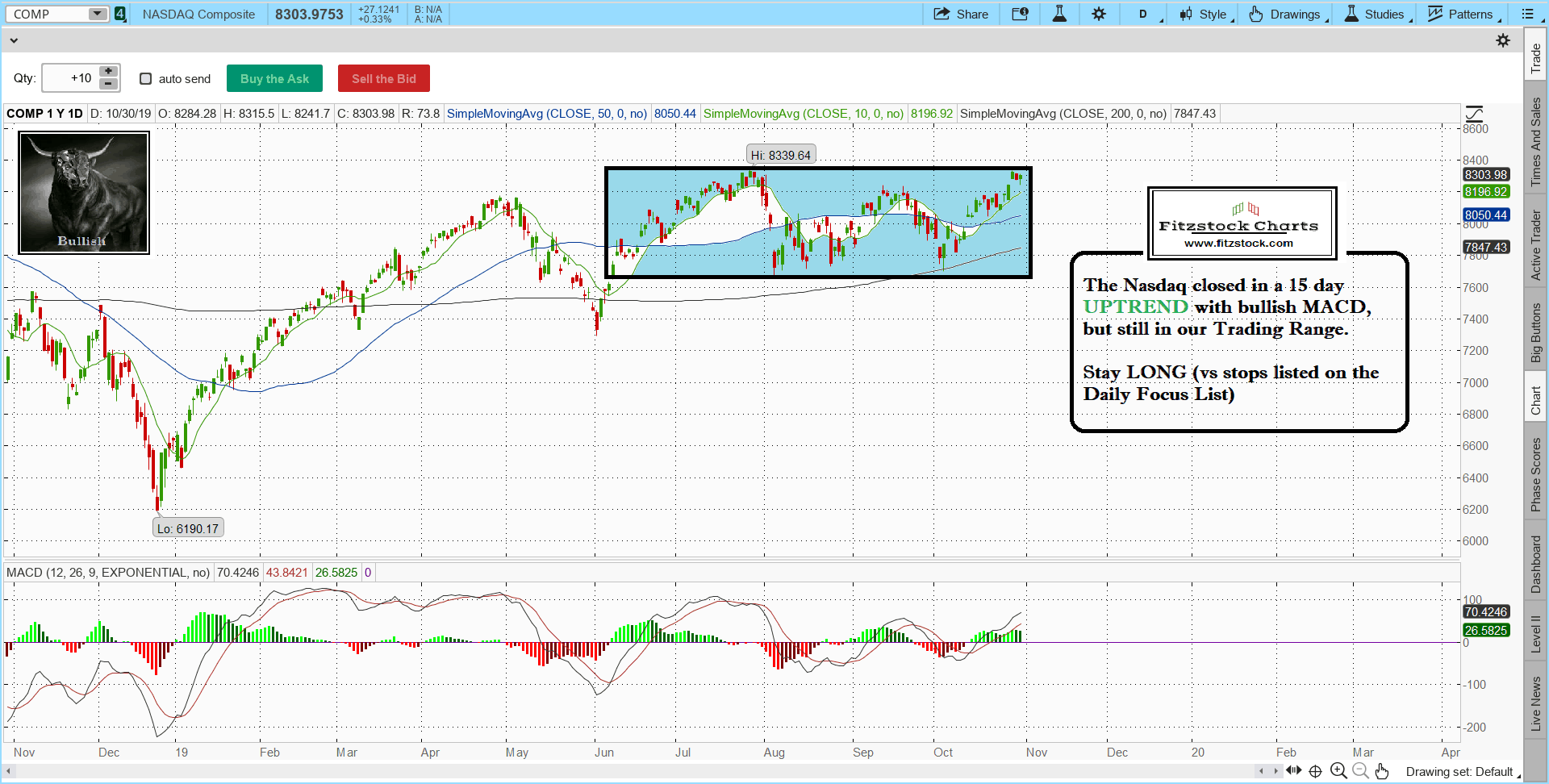The image size is (1549, 784).
Task: Switch to Times And Sales side tab
Action: (1536, 141)
